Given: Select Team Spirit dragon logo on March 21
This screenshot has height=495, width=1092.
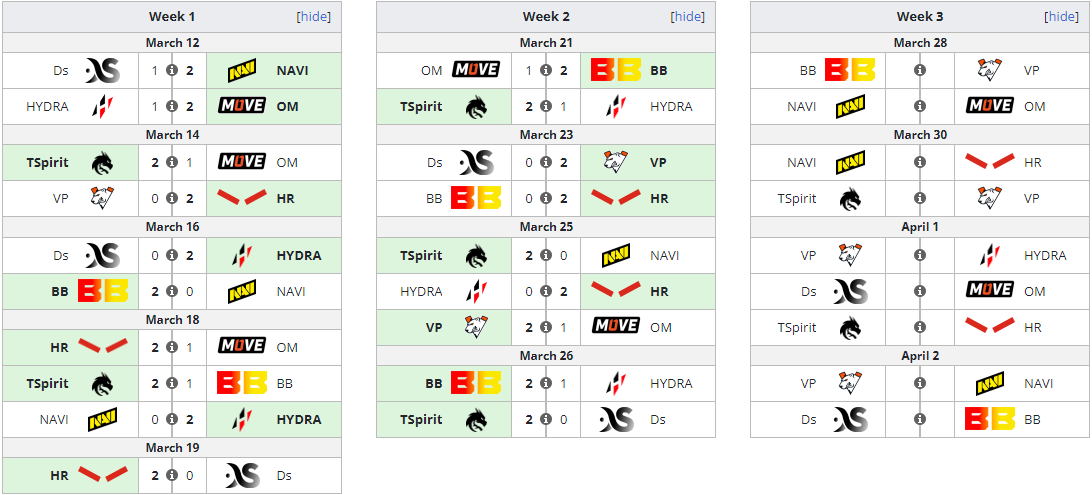Looking at the screenshot, I should tap(476, 107).
